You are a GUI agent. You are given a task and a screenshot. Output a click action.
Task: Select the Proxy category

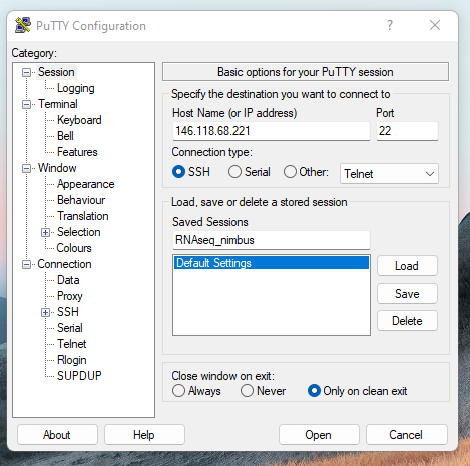(x=70, y=296)
